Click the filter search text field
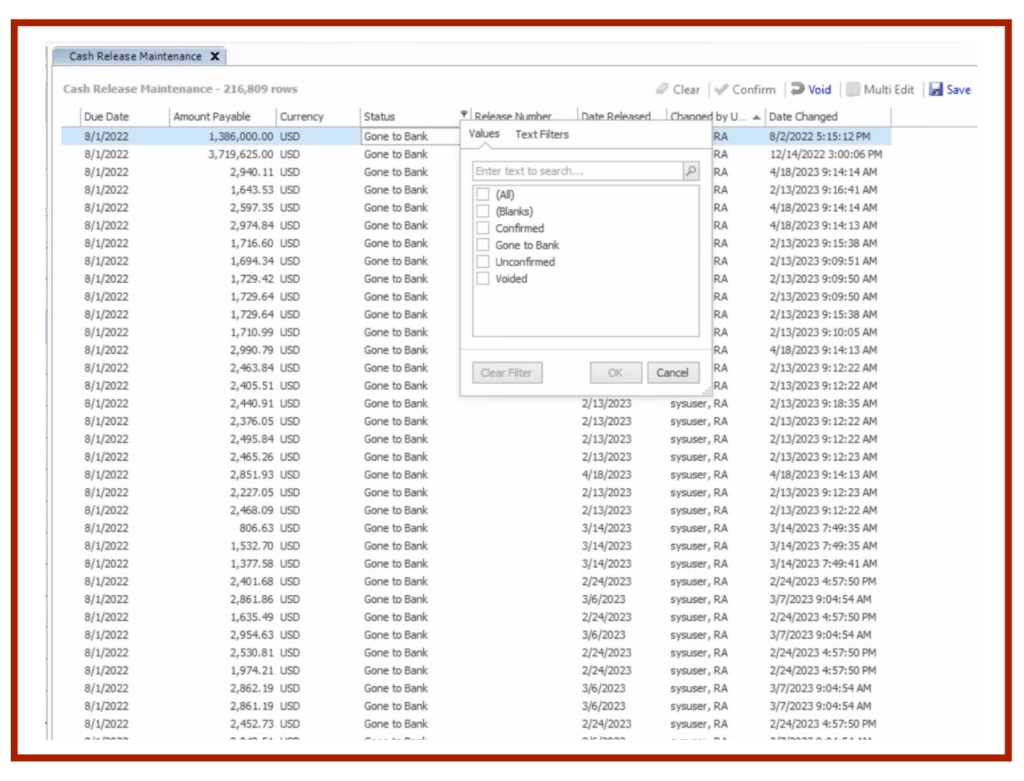Image resolution: width=1024 pixels, height=781 pixels. click(x=577, y=171)
